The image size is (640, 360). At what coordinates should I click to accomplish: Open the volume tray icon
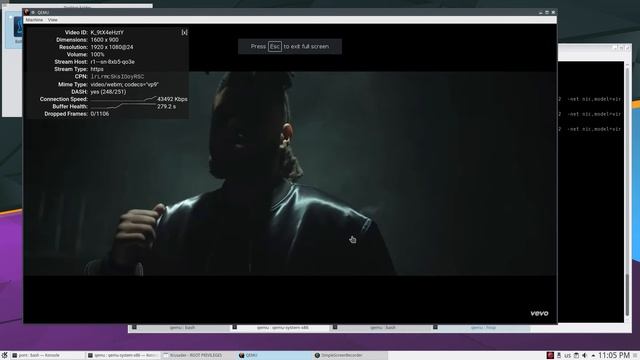coord(584,355)
